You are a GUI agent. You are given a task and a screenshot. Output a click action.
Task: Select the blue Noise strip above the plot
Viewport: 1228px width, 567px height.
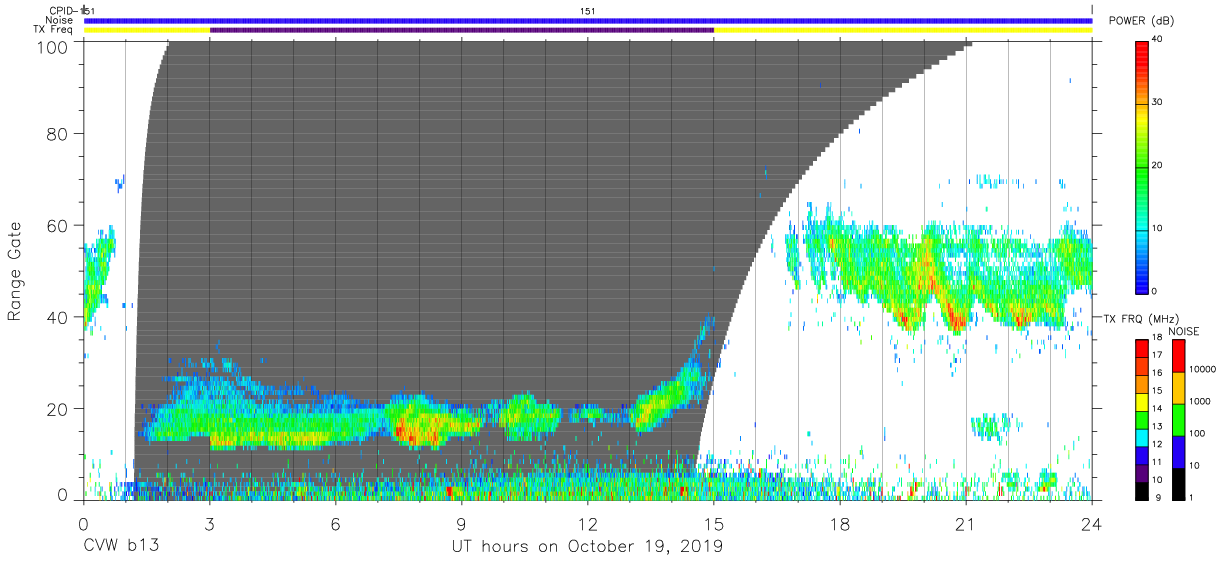click(x=588, y=20)
